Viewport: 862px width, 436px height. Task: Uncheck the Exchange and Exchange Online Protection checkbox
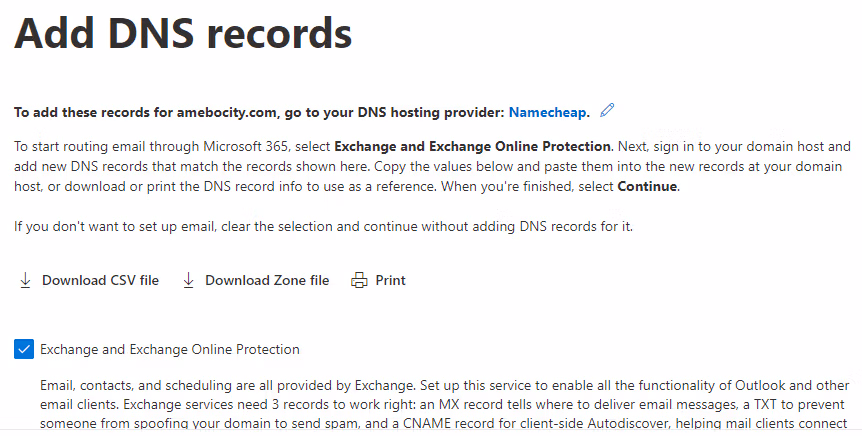click(23, 349)
